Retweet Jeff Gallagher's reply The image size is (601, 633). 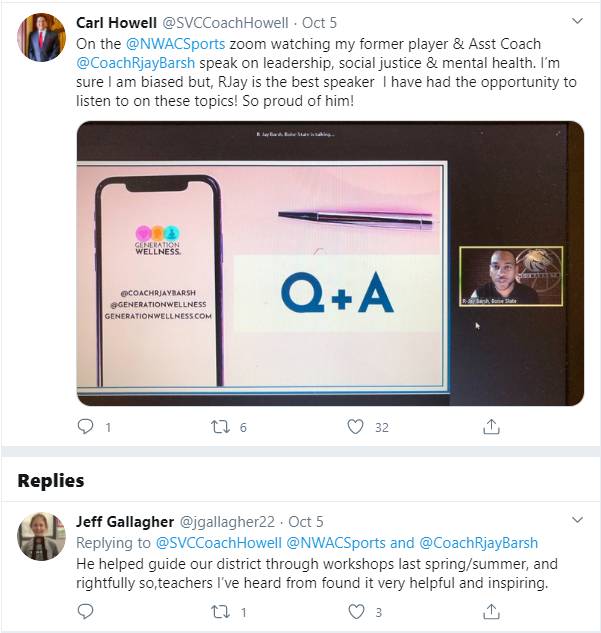click(x=220, y=612)
